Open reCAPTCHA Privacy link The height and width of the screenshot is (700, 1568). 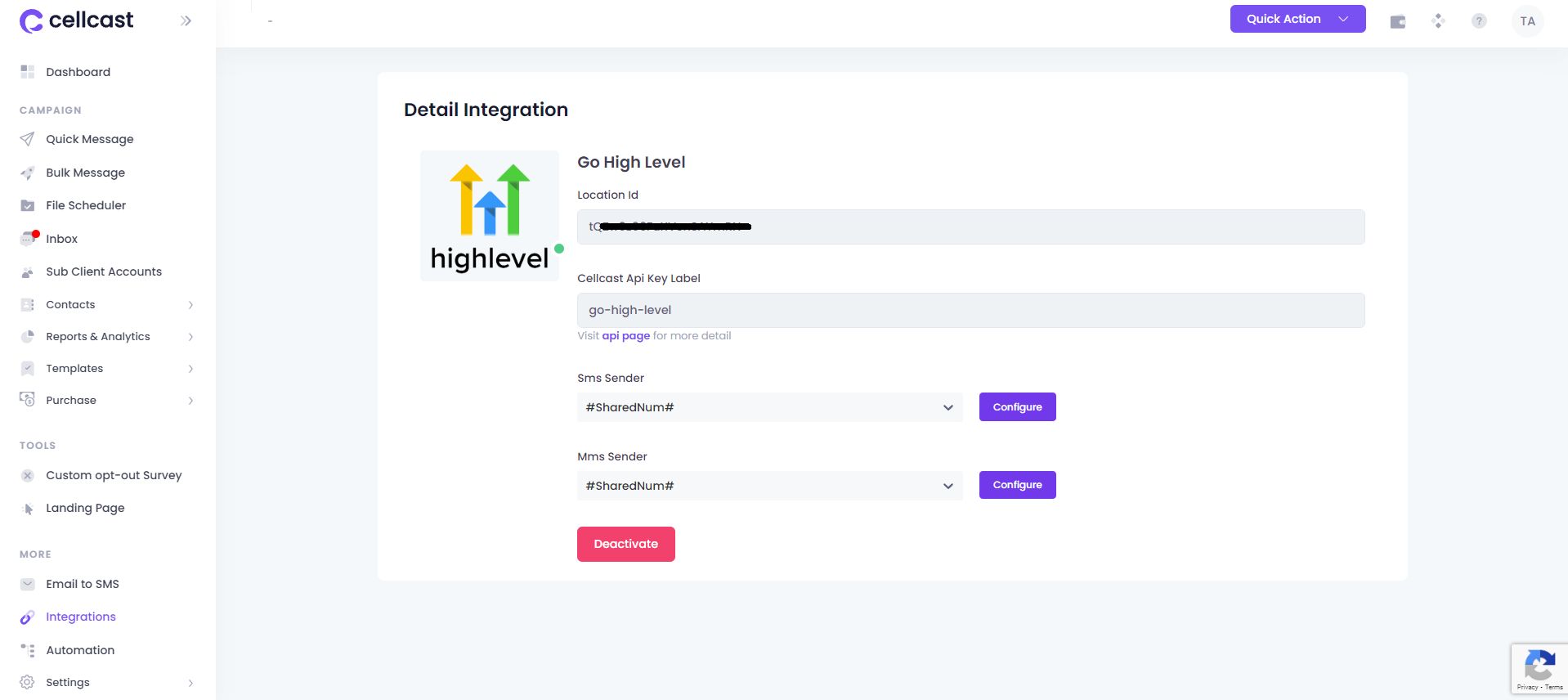(x=1527, y=687)
